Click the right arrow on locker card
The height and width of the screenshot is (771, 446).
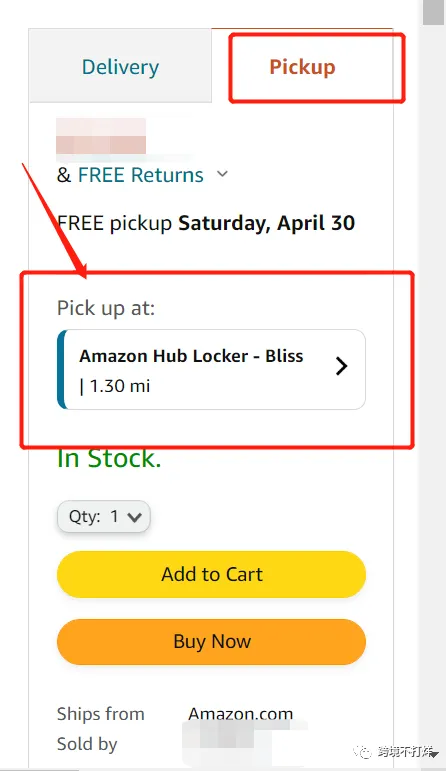pyautogui.click(x=341, y=366)
